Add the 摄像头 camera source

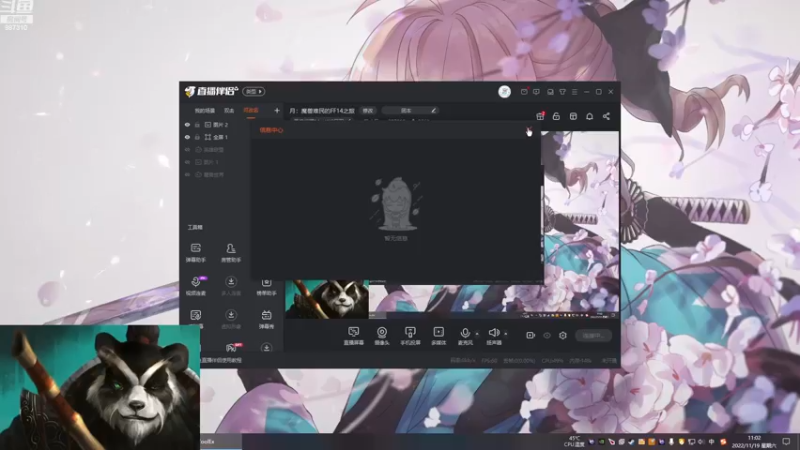pos(382,336)
